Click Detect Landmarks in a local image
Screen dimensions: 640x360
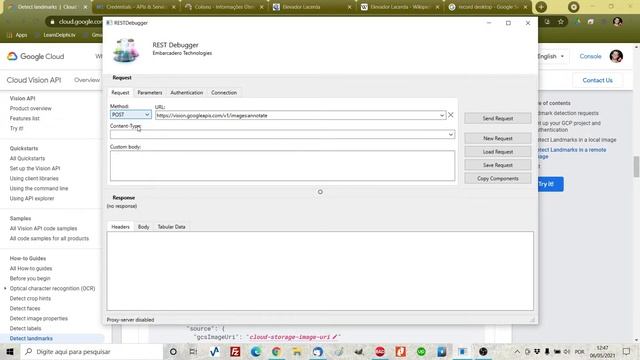pyautogui.click(x=577, y=140)
